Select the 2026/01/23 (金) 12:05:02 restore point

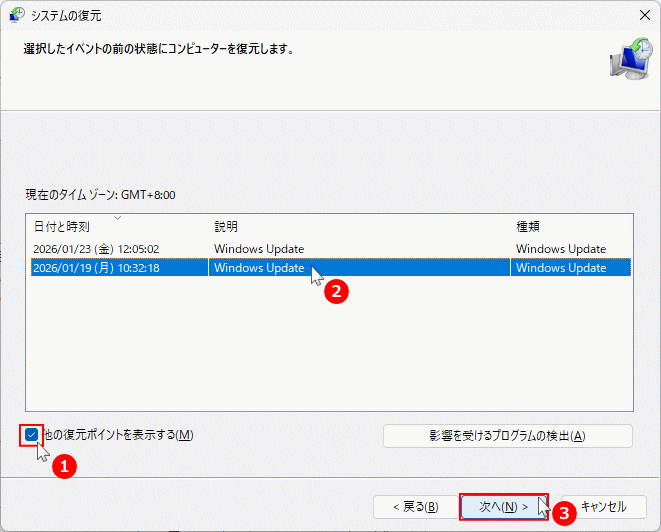[331, 249]
